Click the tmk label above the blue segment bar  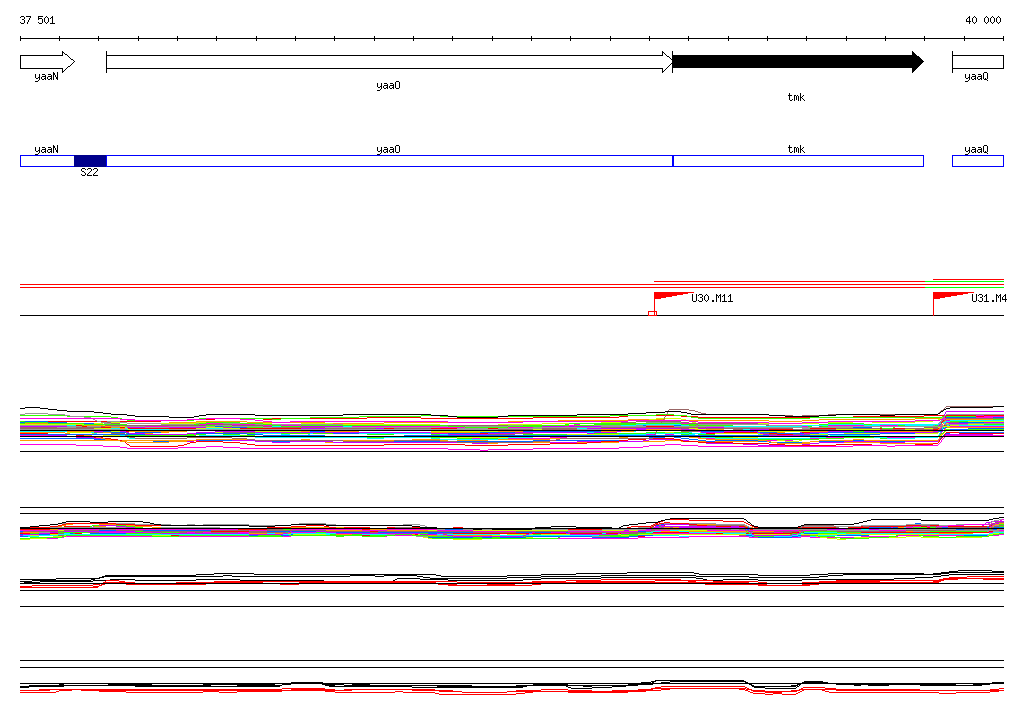pos(796,149)
